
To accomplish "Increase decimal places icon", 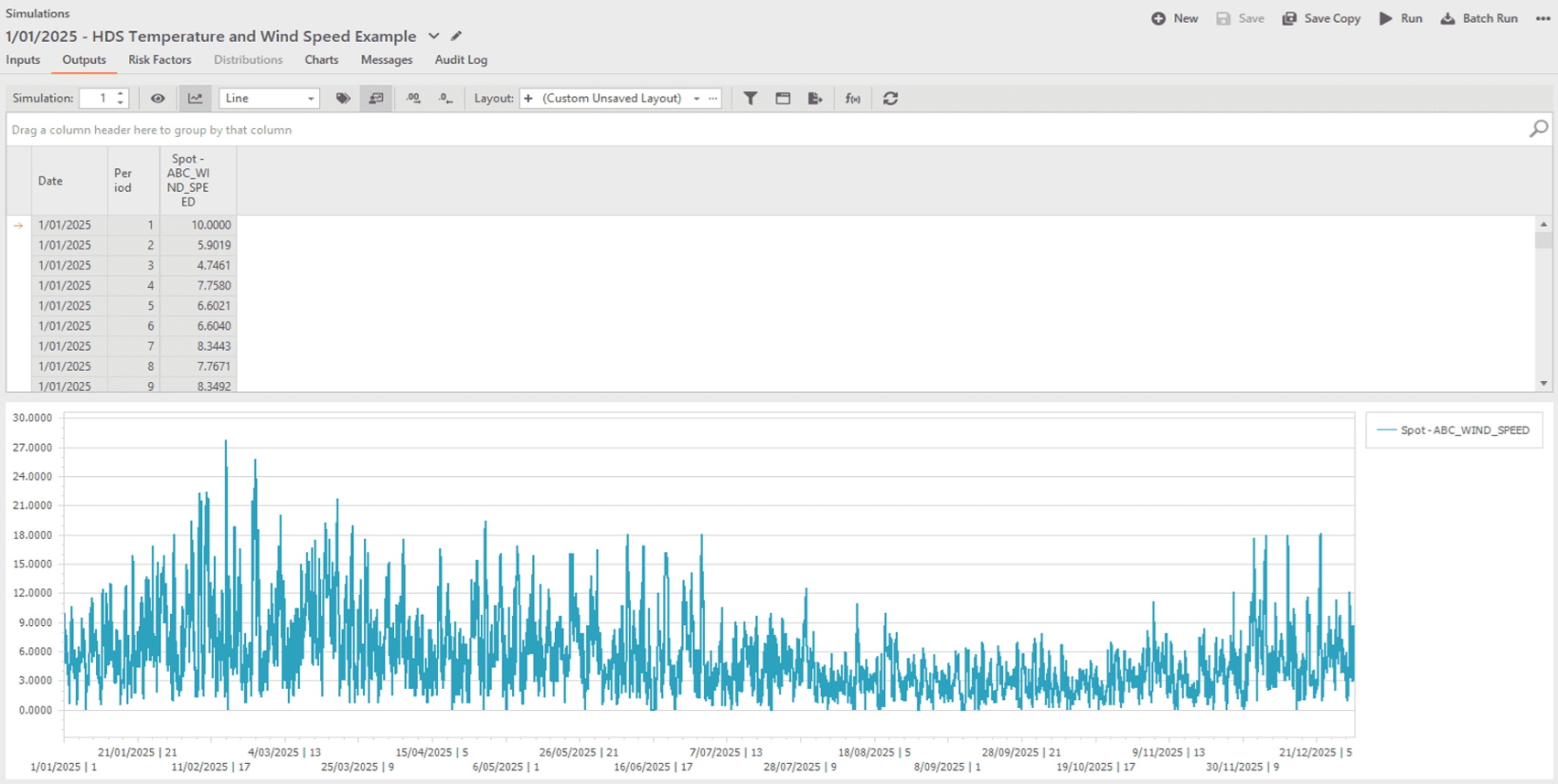I will tap(413, 99).
